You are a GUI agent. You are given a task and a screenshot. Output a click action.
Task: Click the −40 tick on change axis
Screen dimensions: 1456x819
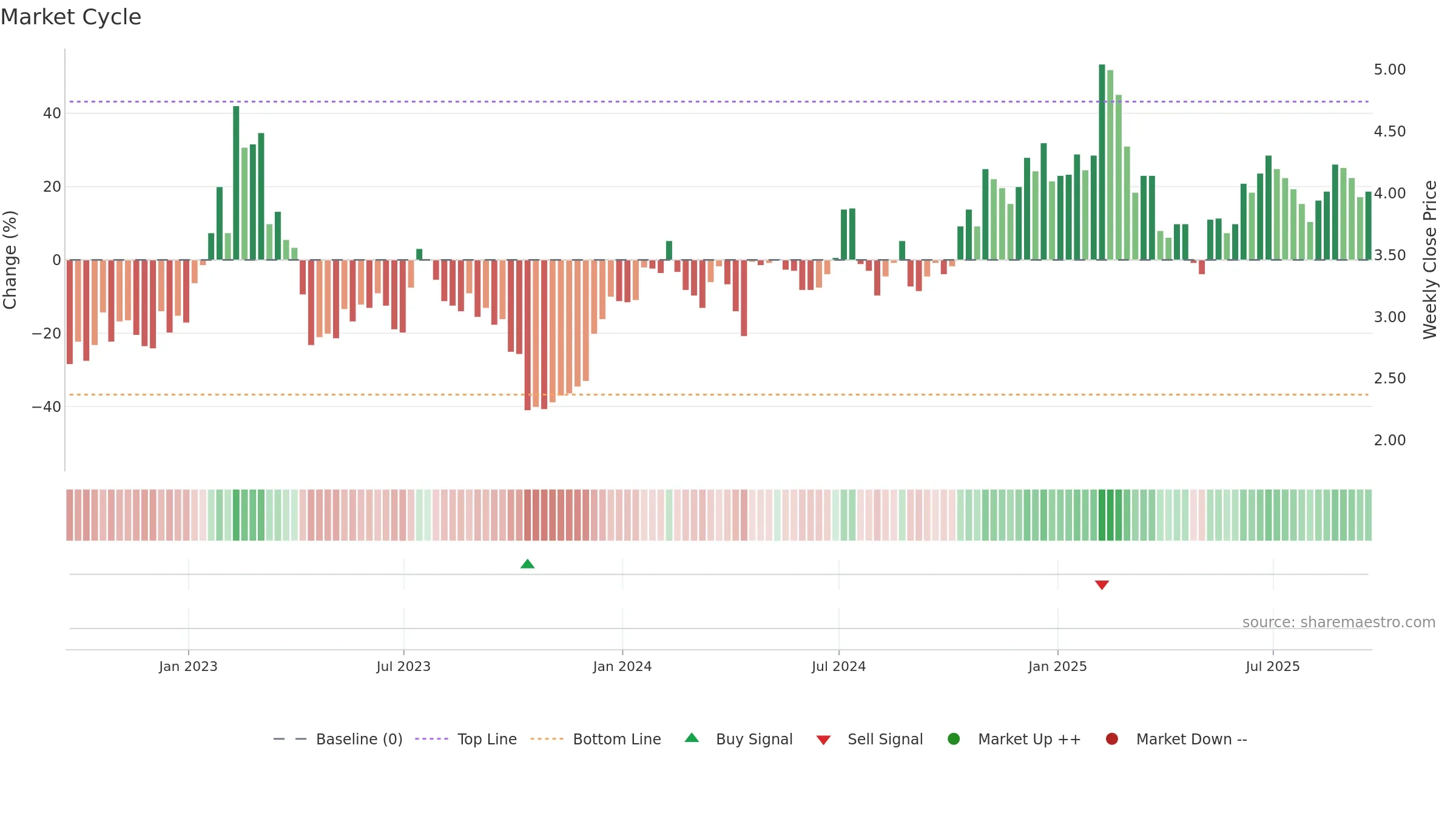click(47, 407)
